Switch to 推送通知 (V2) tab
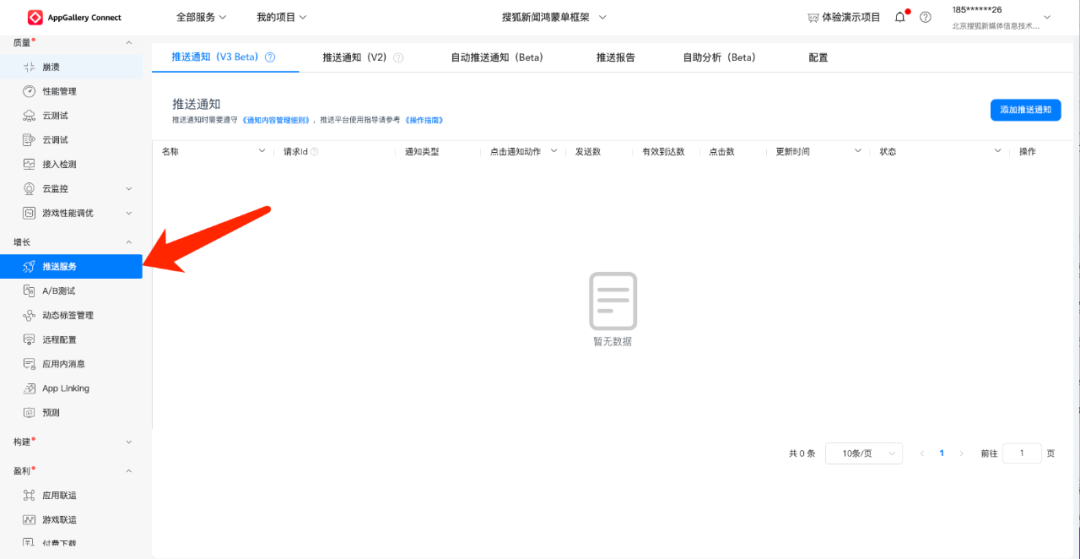The width and height of the screenshot is (1080, 559). click(x=355, y=58)
